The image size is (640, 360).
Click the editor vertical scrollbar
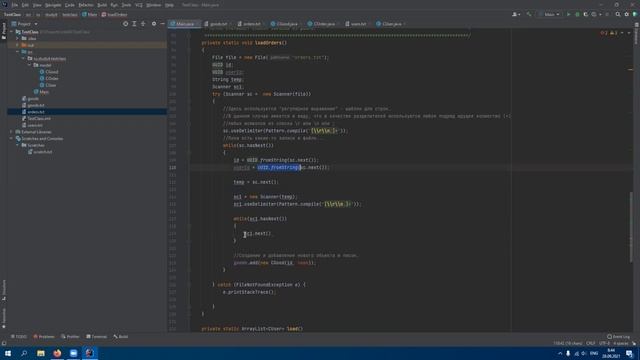click(x=631, y=227)
